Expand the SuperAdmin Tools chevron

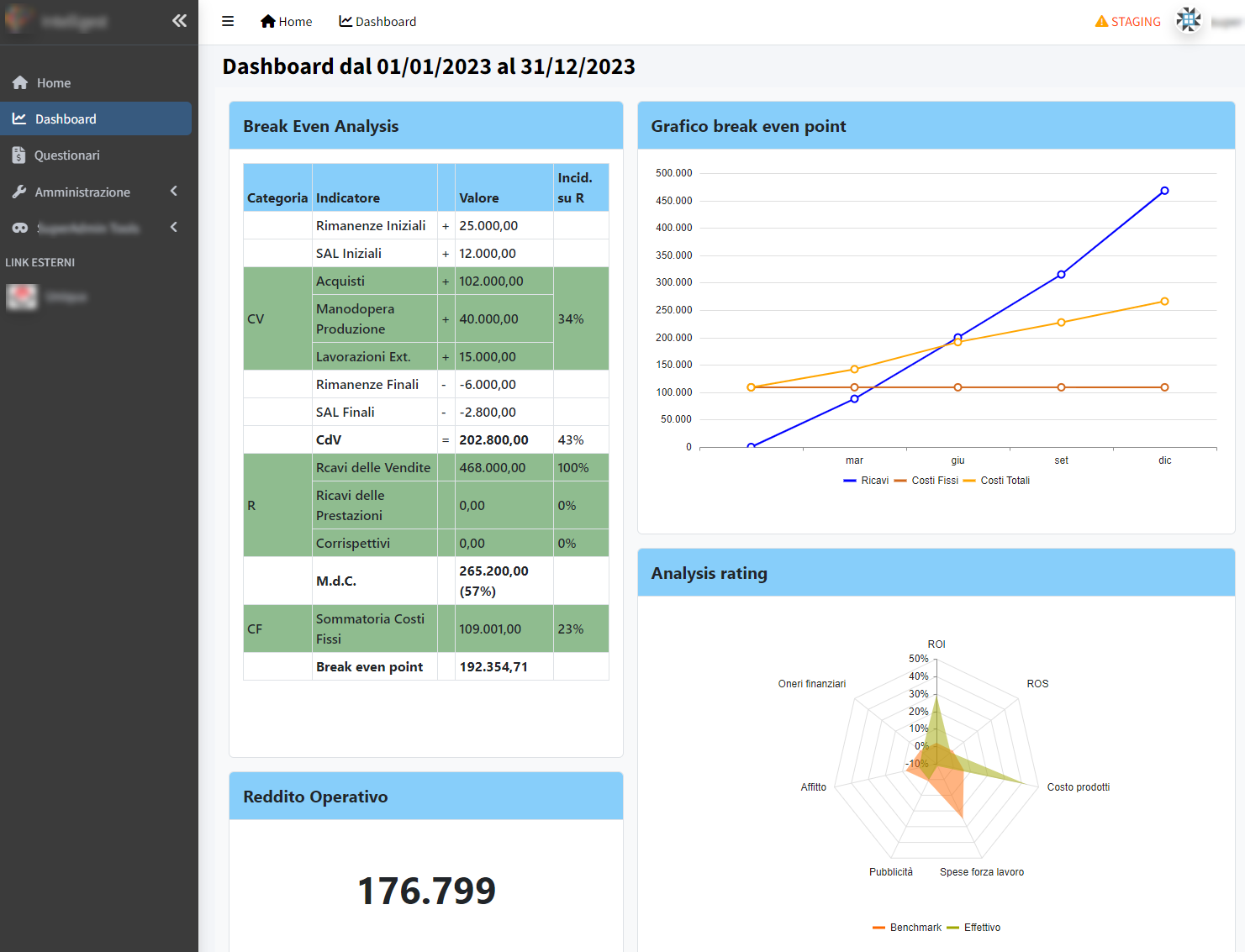(x=174, y=228)
